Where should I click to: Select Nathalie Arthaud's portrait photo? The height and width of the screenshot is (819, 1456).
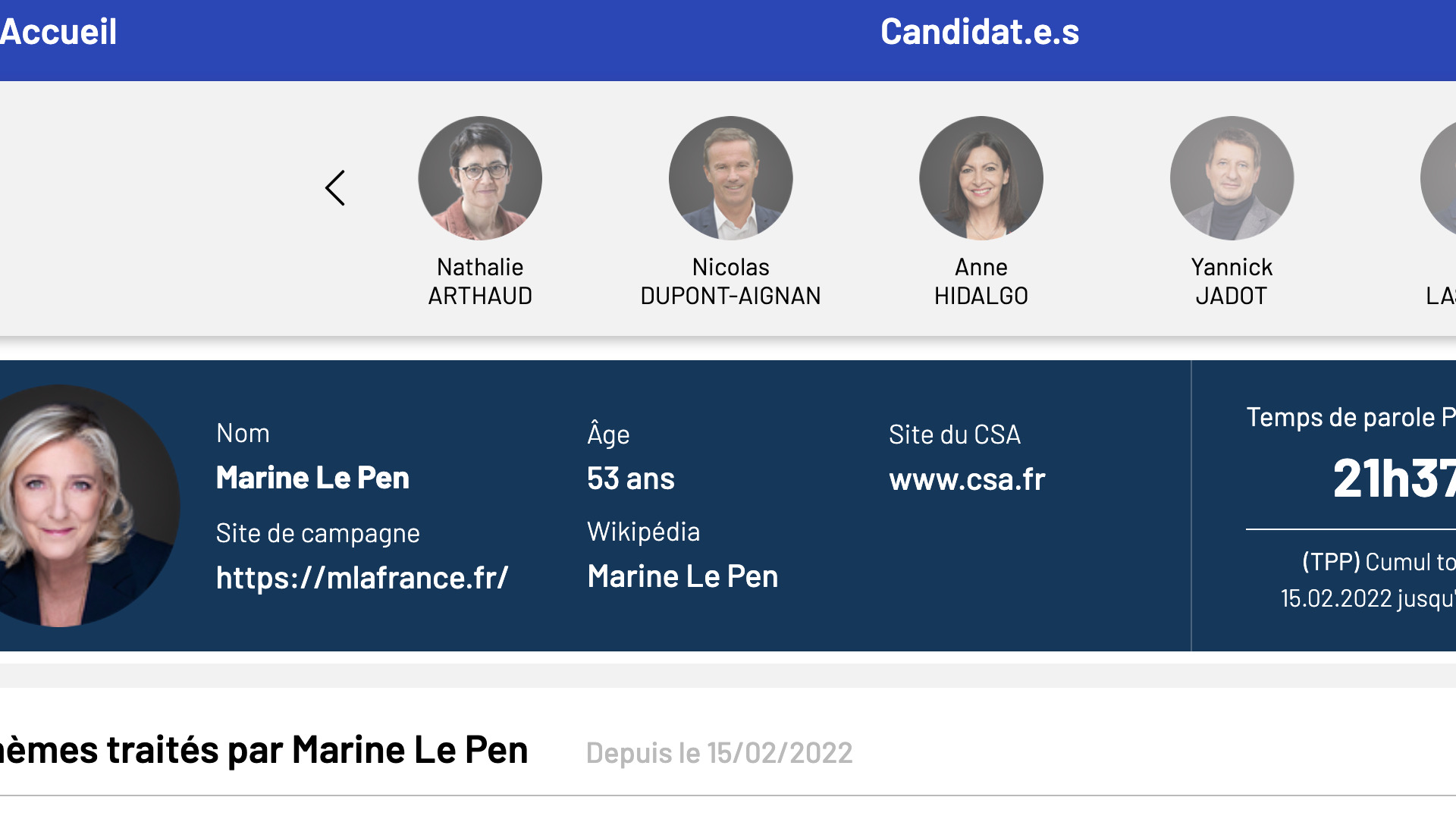(480, 178)
